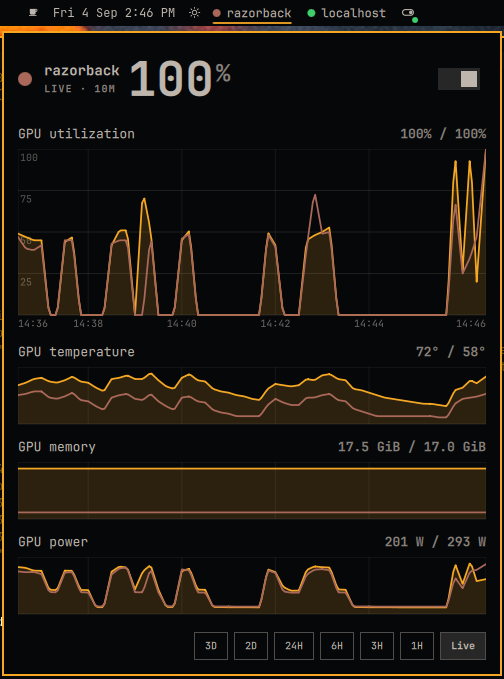504x679 pixels.
Task: Switch to the 1H time range
Action: click(x=417, y=646)
